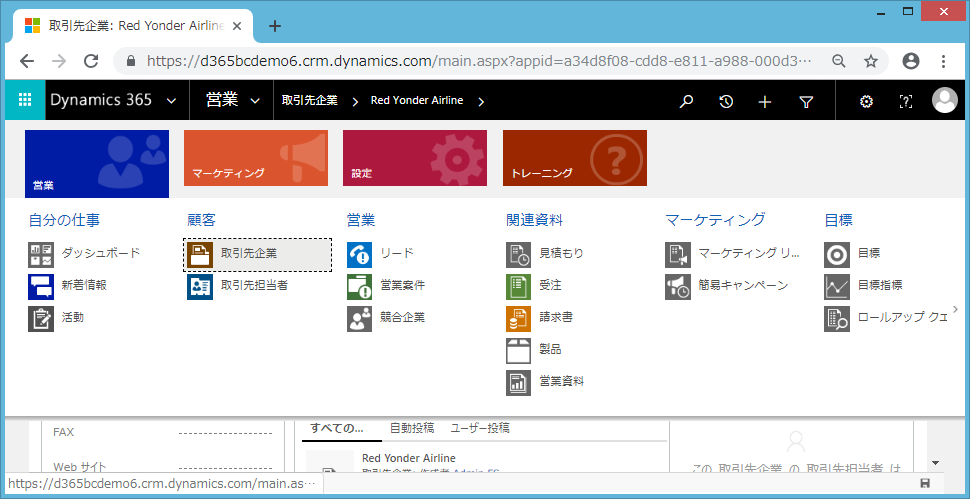Switch to the すべての... timeline tab
Viewport: 970px width, 499px height.
pos(337,429)
